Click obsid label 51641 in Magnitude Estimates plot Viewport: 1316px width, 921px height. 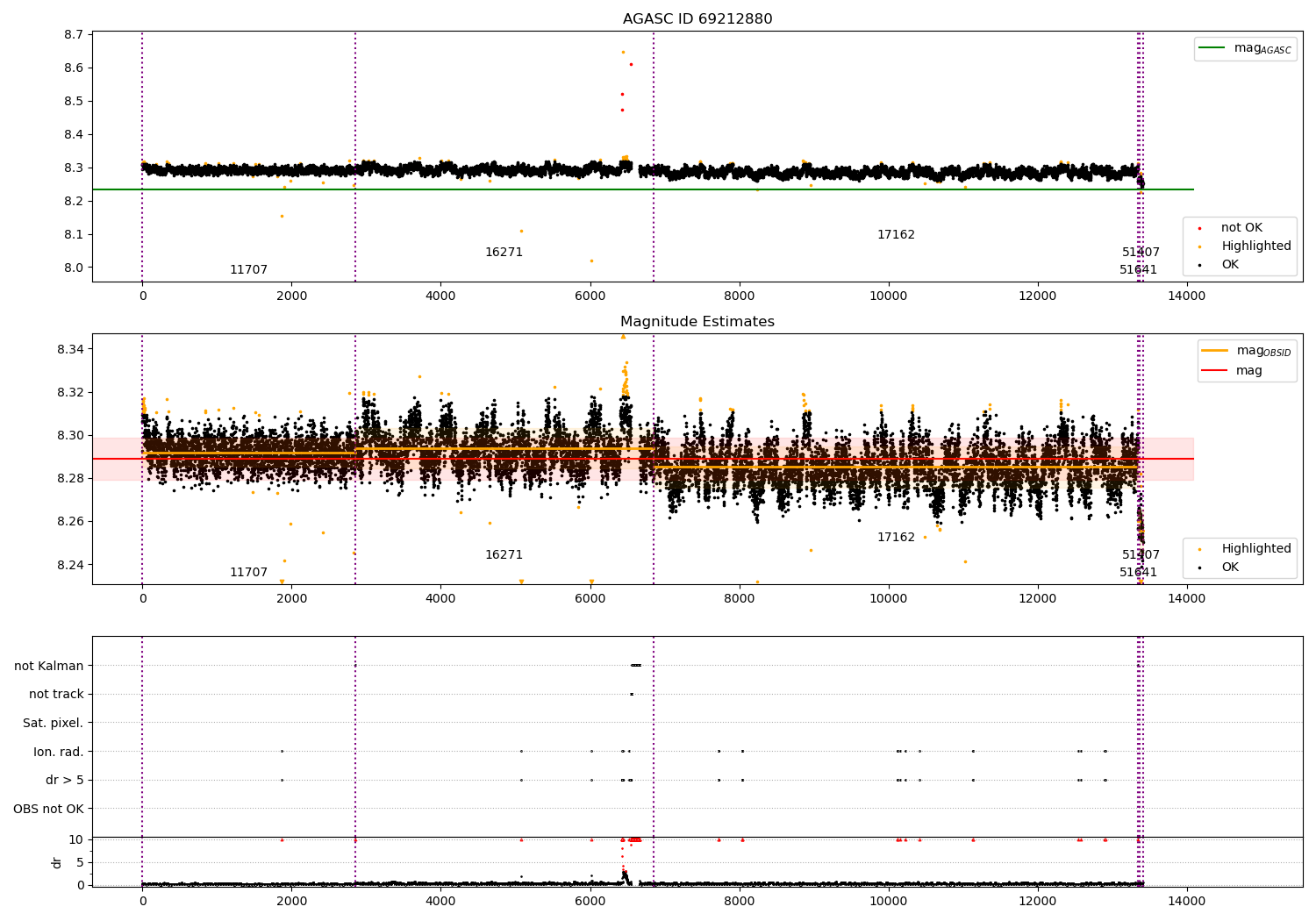pyautogui.click(x=1138, y=573)
